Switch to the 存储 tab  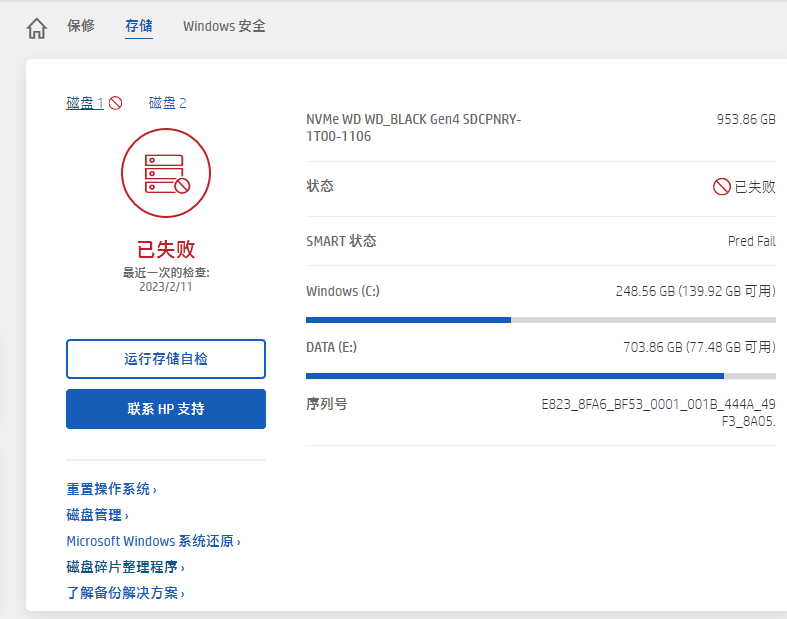point(139,26)
